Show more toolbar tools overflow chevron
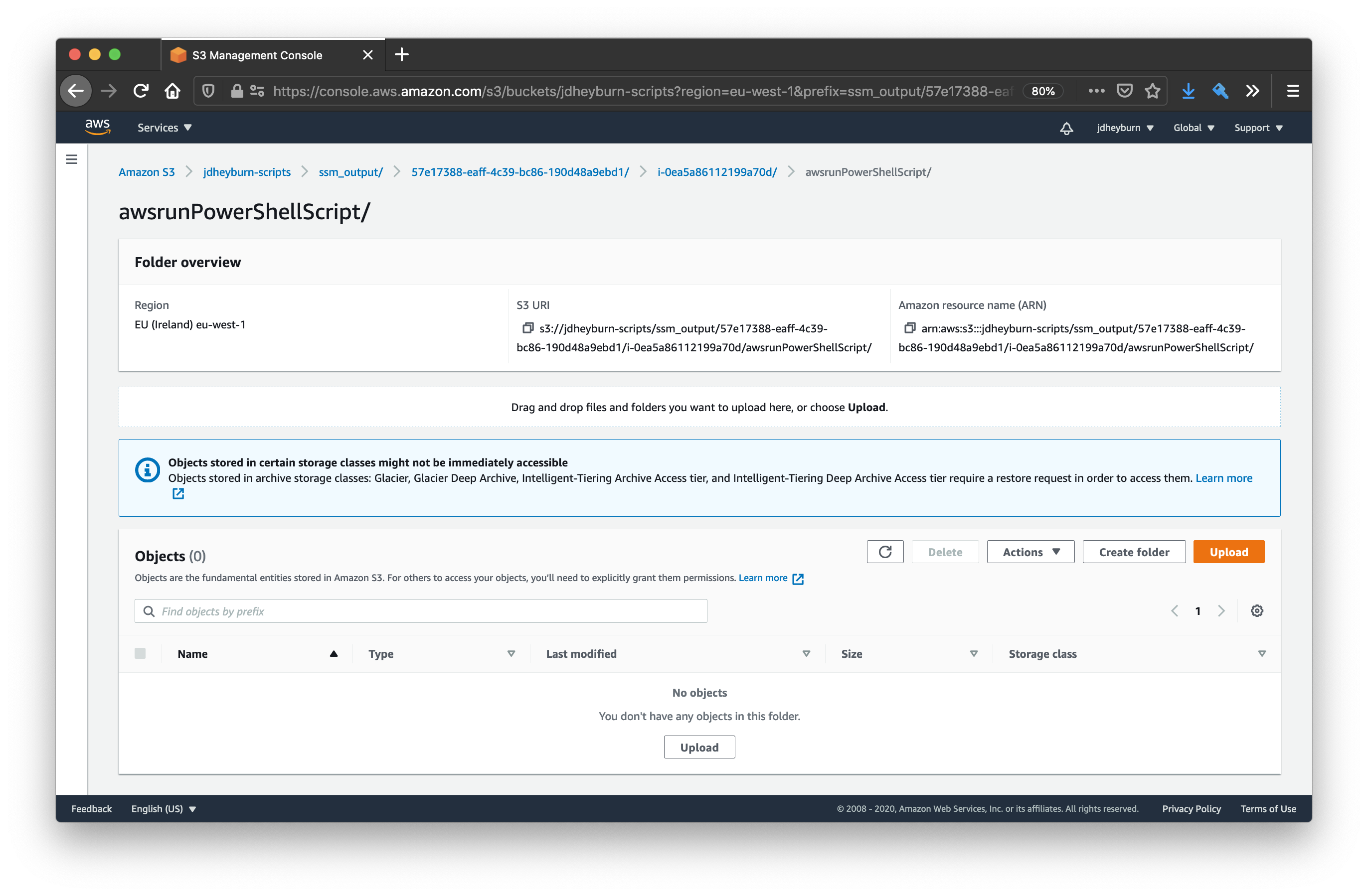Viewport: 1368px width, 896px height. 1252,91
